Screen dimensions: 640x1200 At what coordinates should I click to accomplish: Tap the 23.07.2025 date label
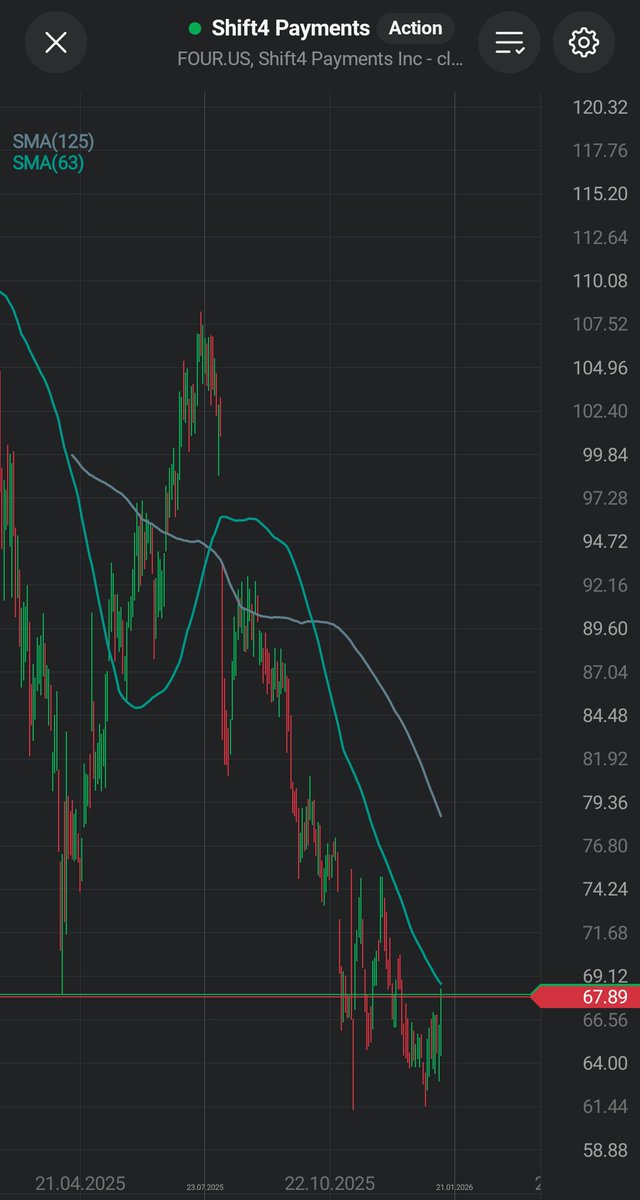click(x=205, y=1187)
